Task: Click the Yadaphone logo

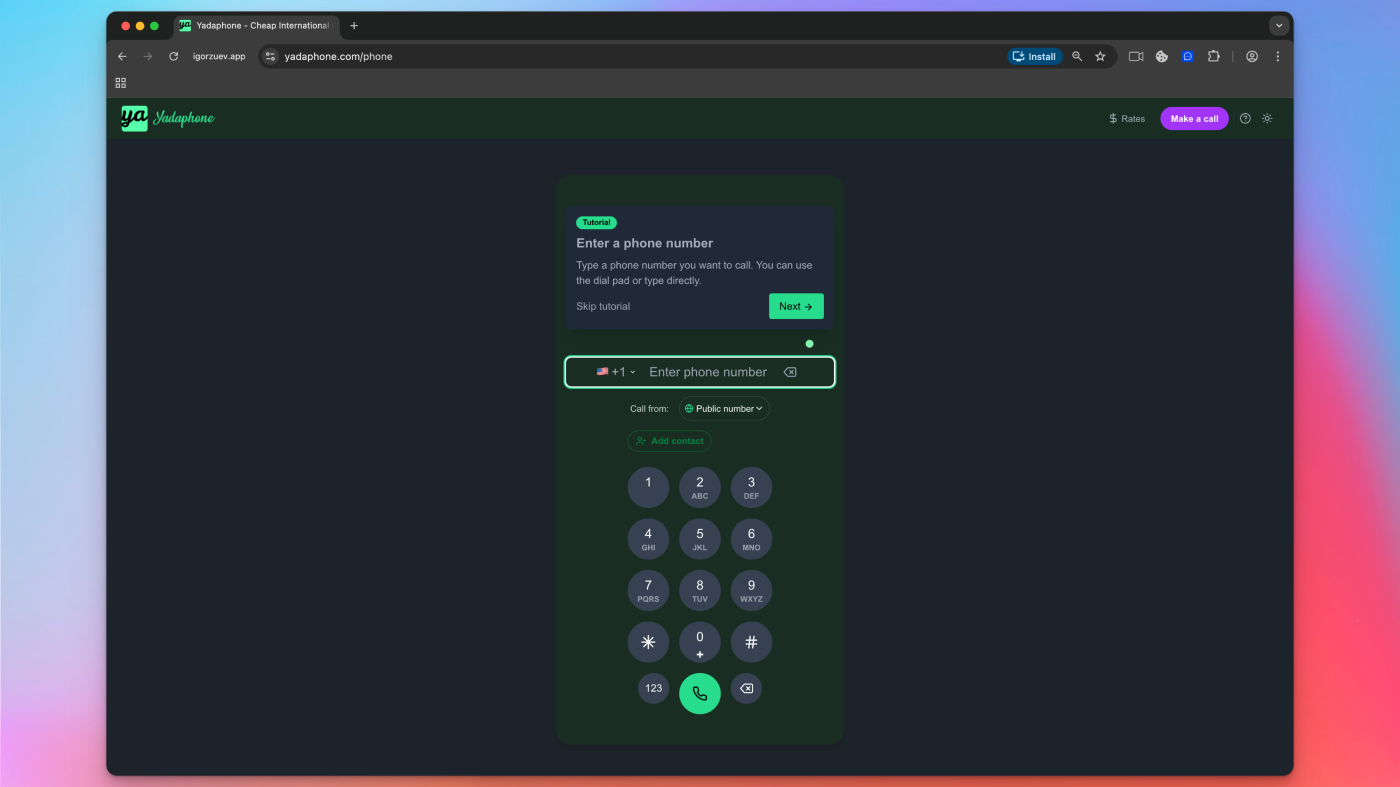Action: tap(168, 118)
